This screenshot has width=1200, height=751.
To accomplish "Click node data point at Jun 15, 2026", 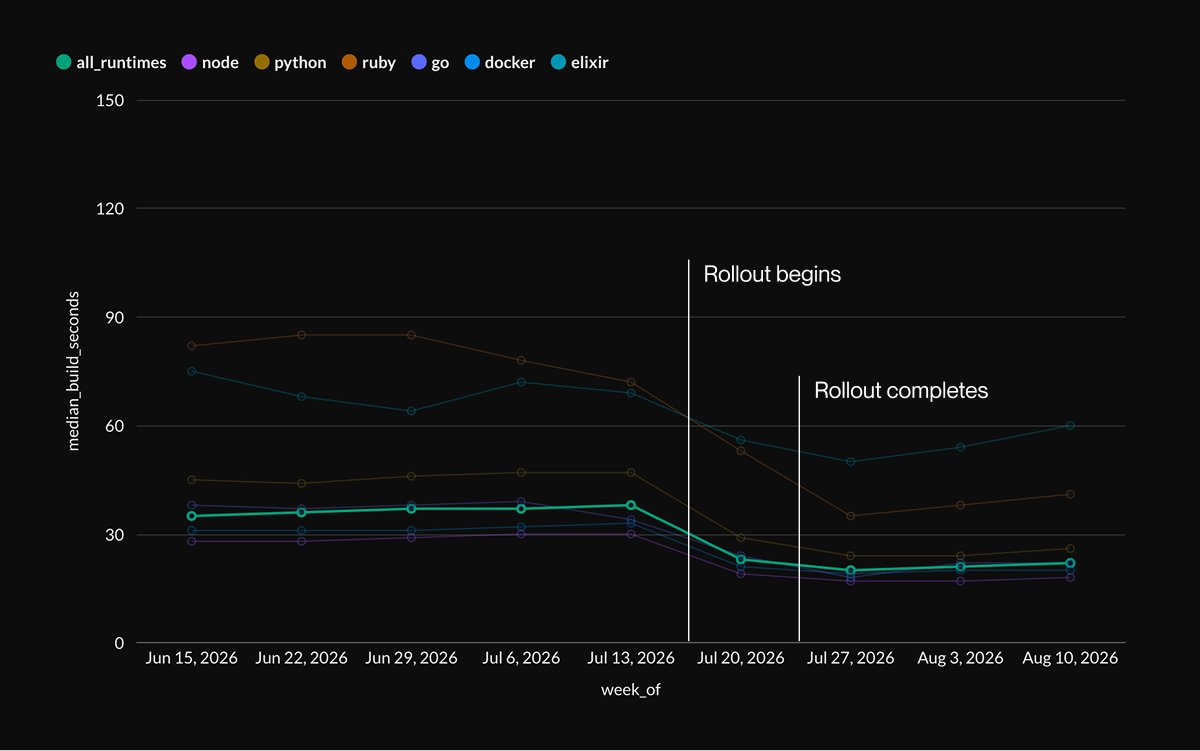I will point(191,541).
